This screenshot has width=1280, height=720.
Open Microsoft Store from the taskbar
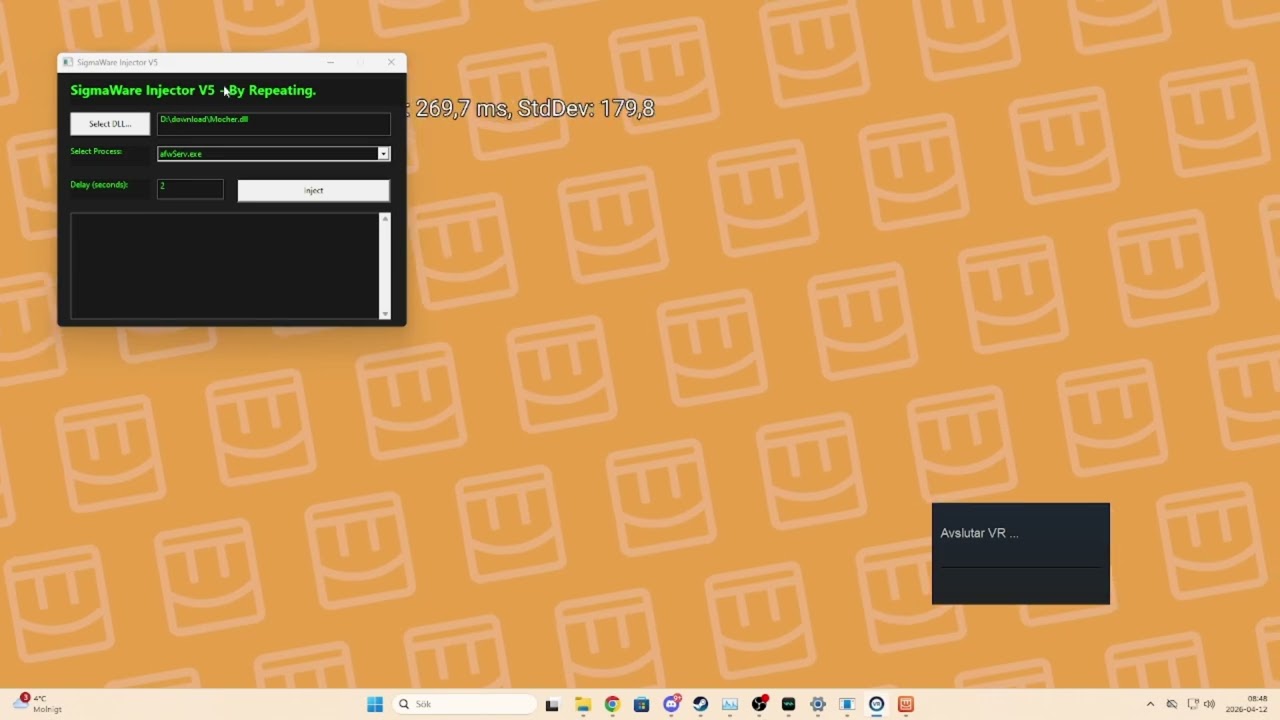point(641,704)
